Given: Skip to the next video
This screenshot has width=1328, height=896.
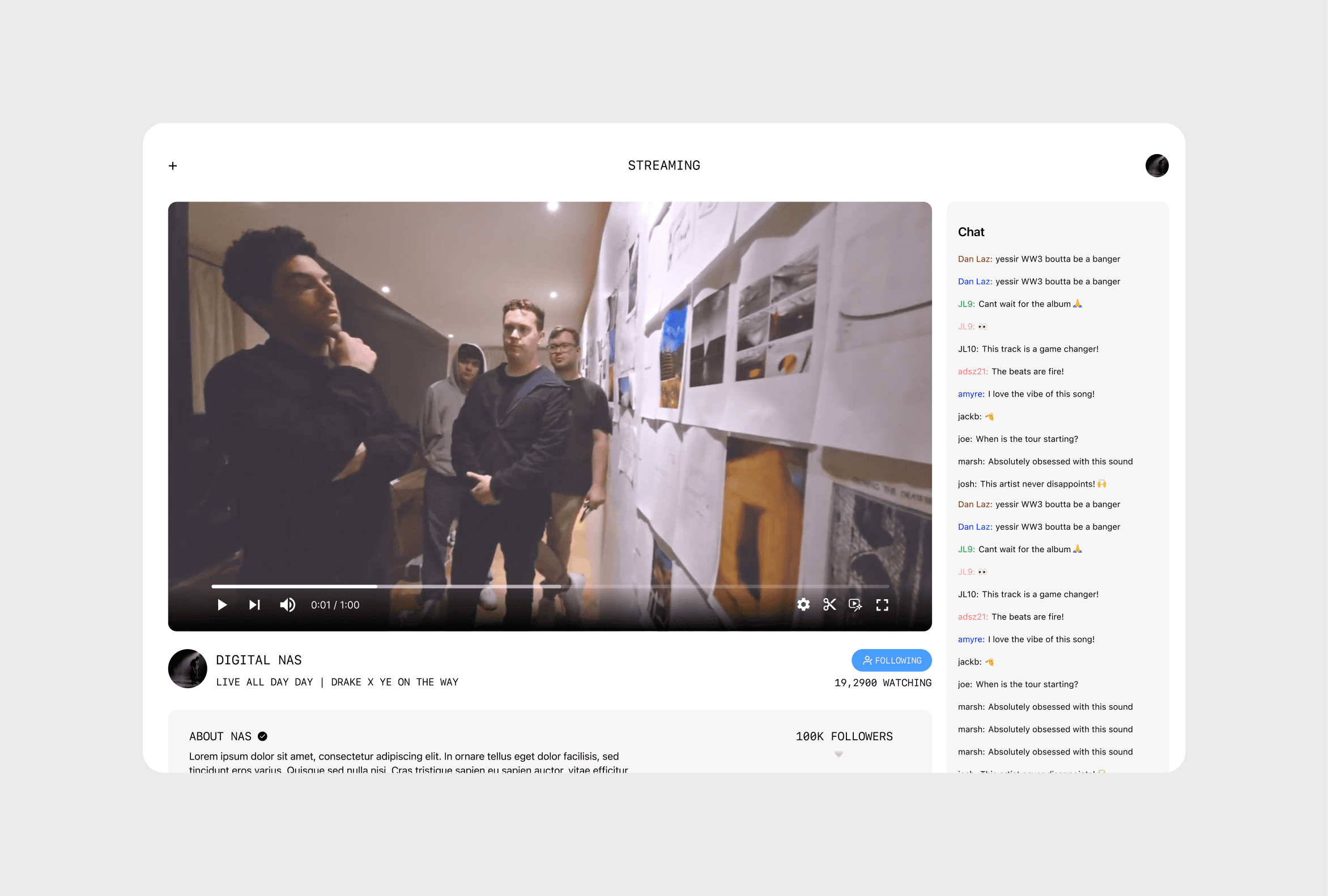Looking at the screenshot, I should pyautogui.click(x=254, y=605).
